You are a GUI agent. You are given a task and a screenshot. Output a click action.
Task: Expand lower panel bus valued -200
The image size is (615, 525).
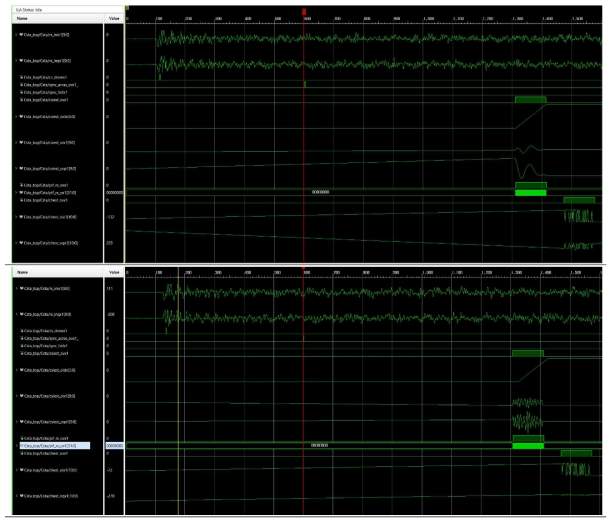[16, 314]
